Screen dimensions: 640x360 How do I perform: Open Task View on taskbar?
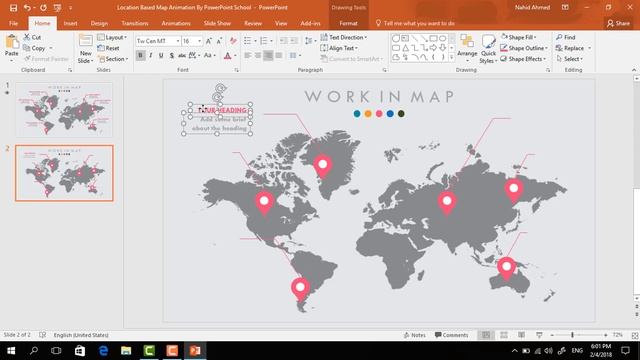[x=56, y=350]
